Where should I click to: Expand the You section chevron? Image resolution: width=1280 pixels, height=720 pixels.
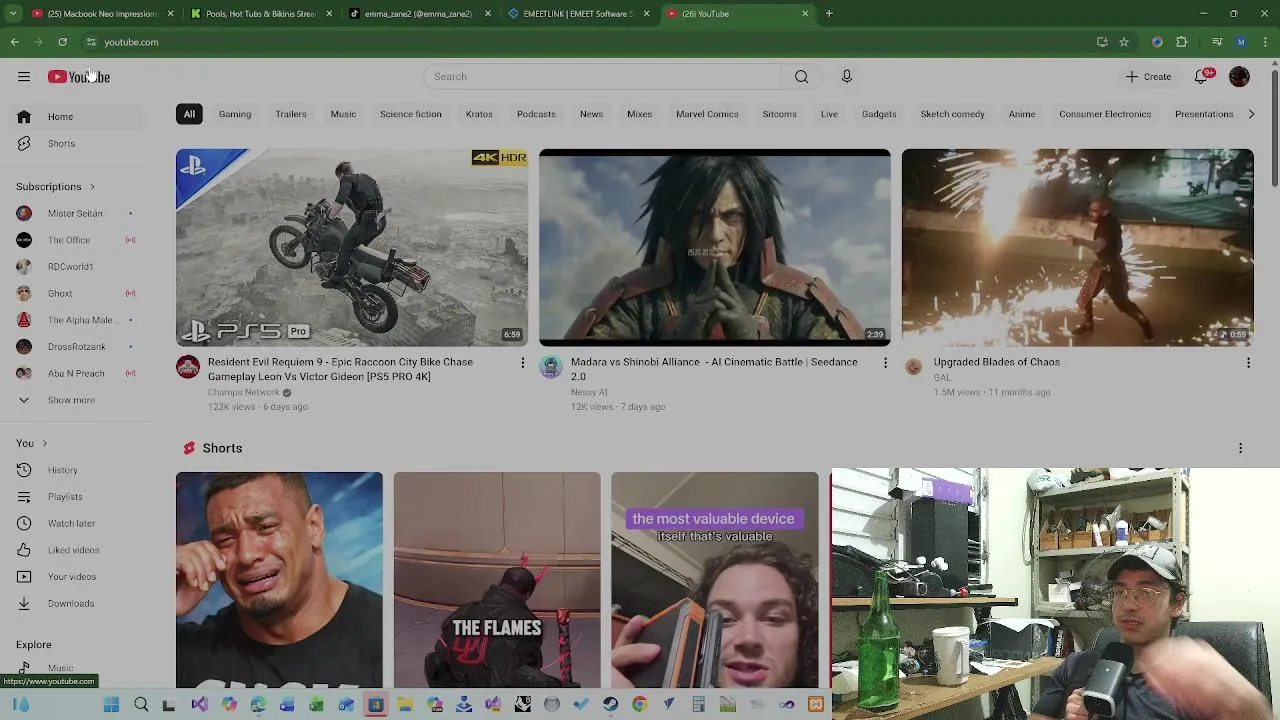[x=44, y=443]
